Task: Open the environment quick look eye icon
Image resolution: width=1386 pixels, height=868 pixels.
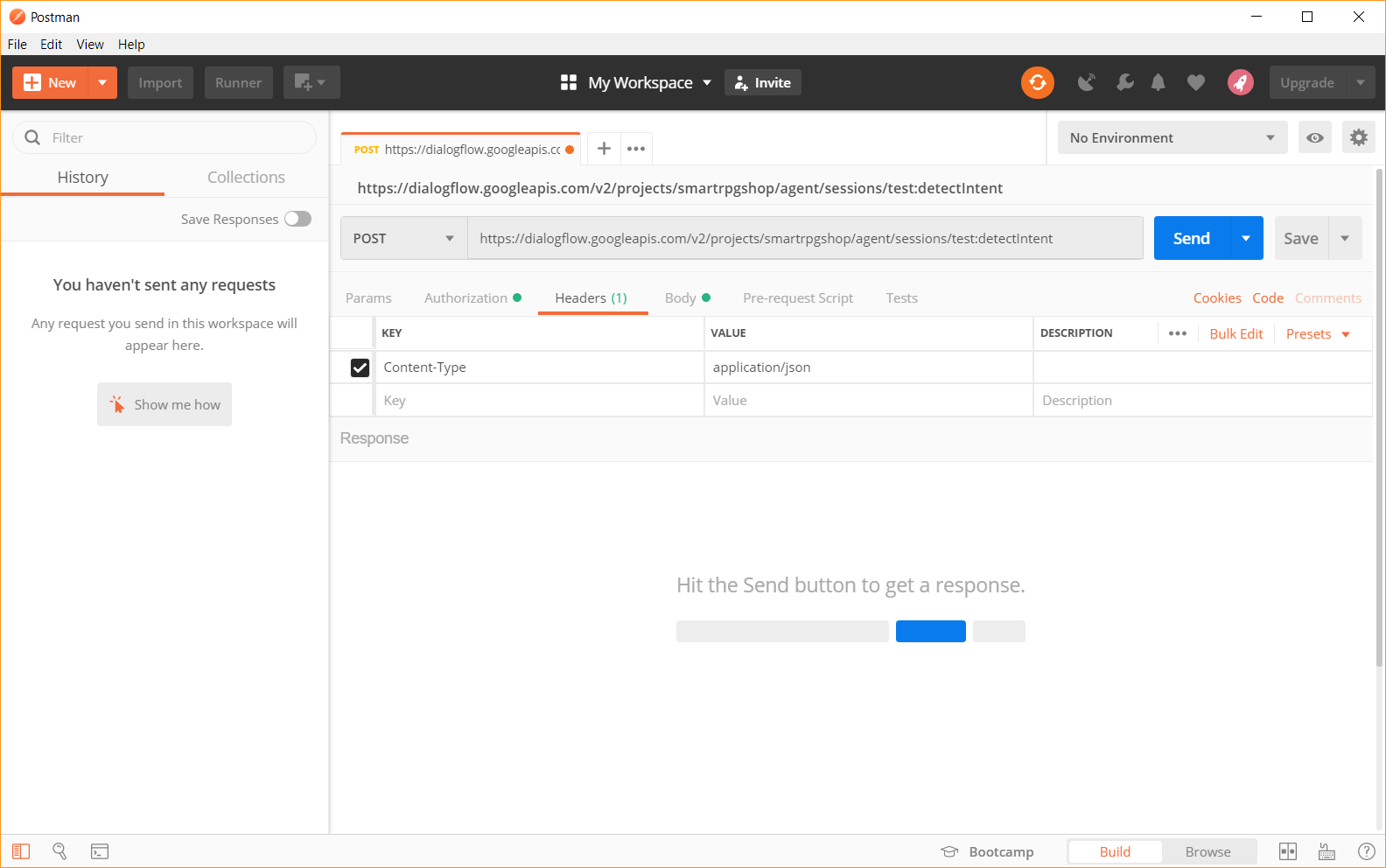Action: [1315, 137]
